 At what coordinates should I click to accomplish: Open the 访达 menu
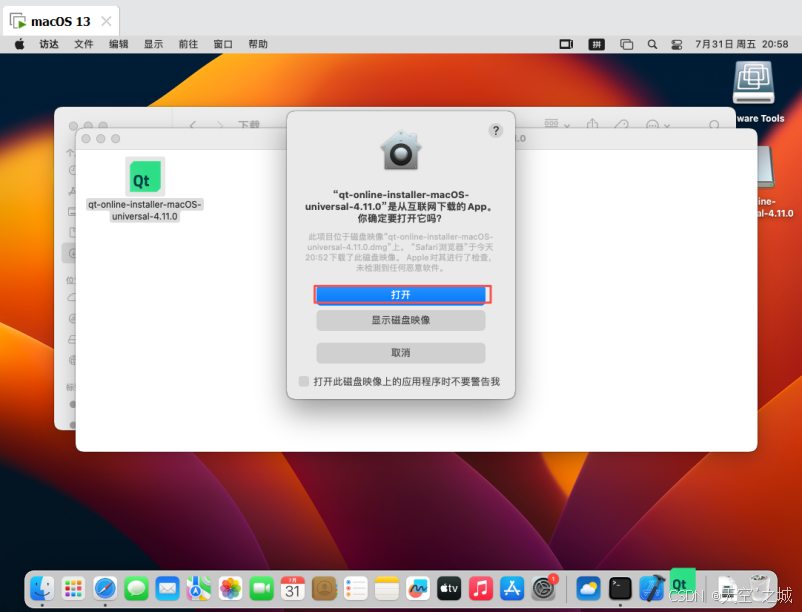click(49, 44)
